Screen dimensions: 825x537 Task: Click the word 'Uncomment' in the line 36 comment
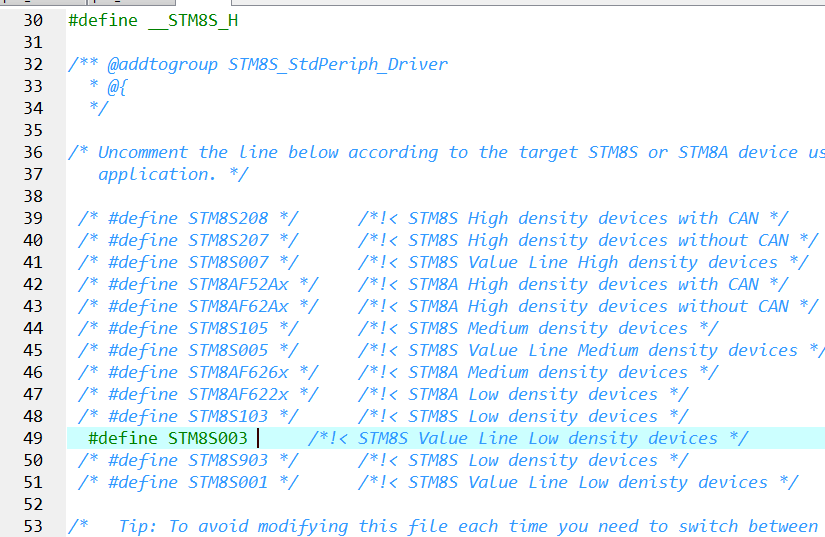pos(142,152)
